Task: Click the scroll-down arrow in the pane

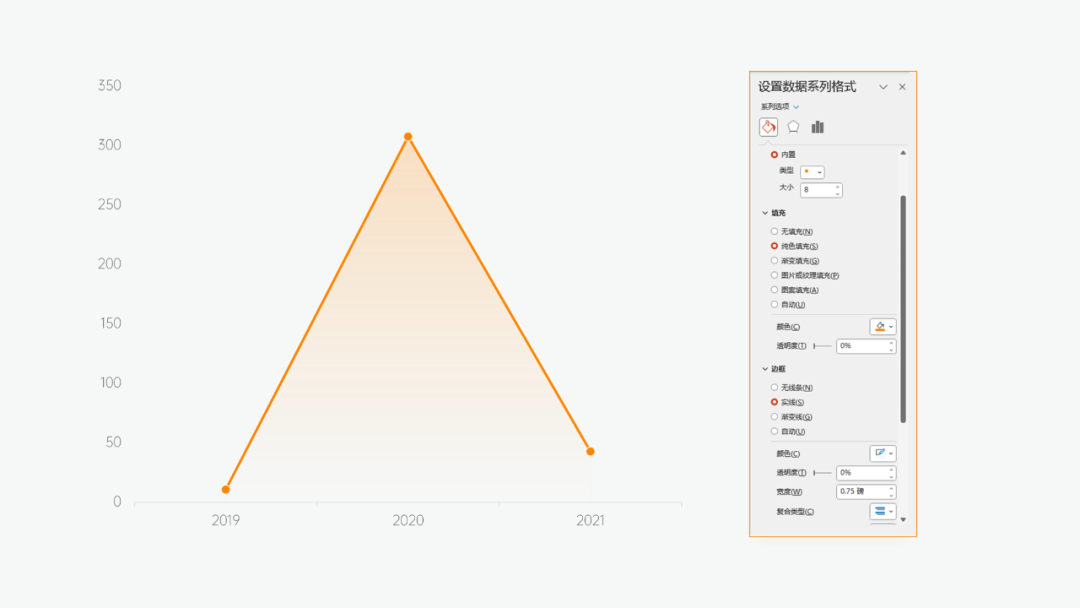Action: pyautogui.click(x=903, y=519)
